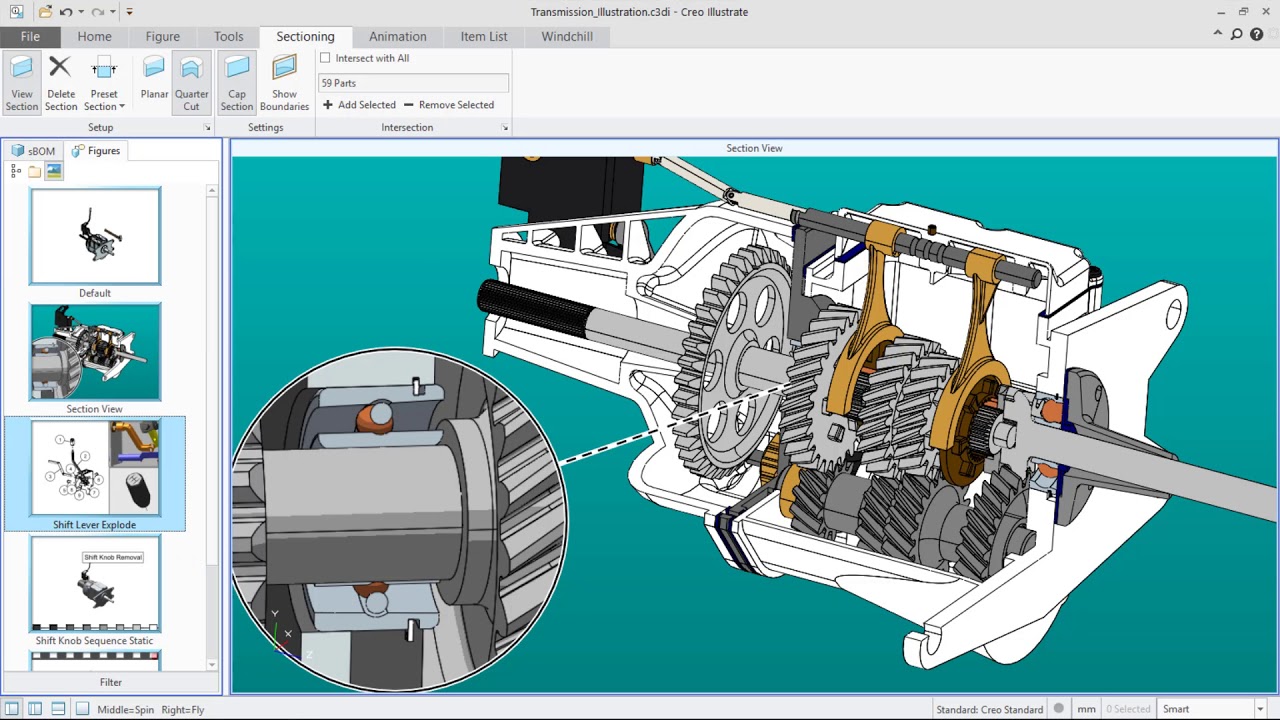Activate the Quarter Cut tool
Screen dimensions: 1280x720
click(191, 83)
